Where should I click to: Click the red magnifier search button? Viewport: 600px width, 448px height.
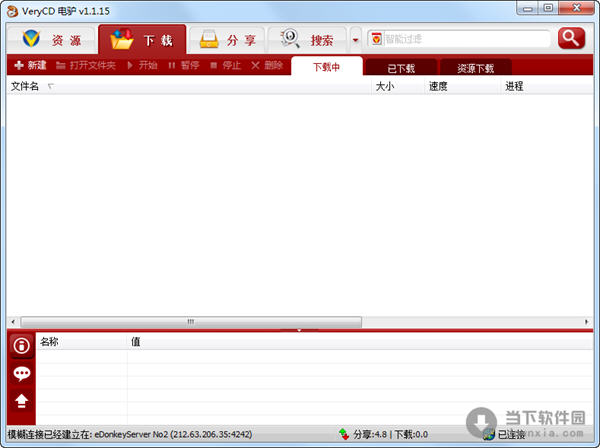click(571, 38)
